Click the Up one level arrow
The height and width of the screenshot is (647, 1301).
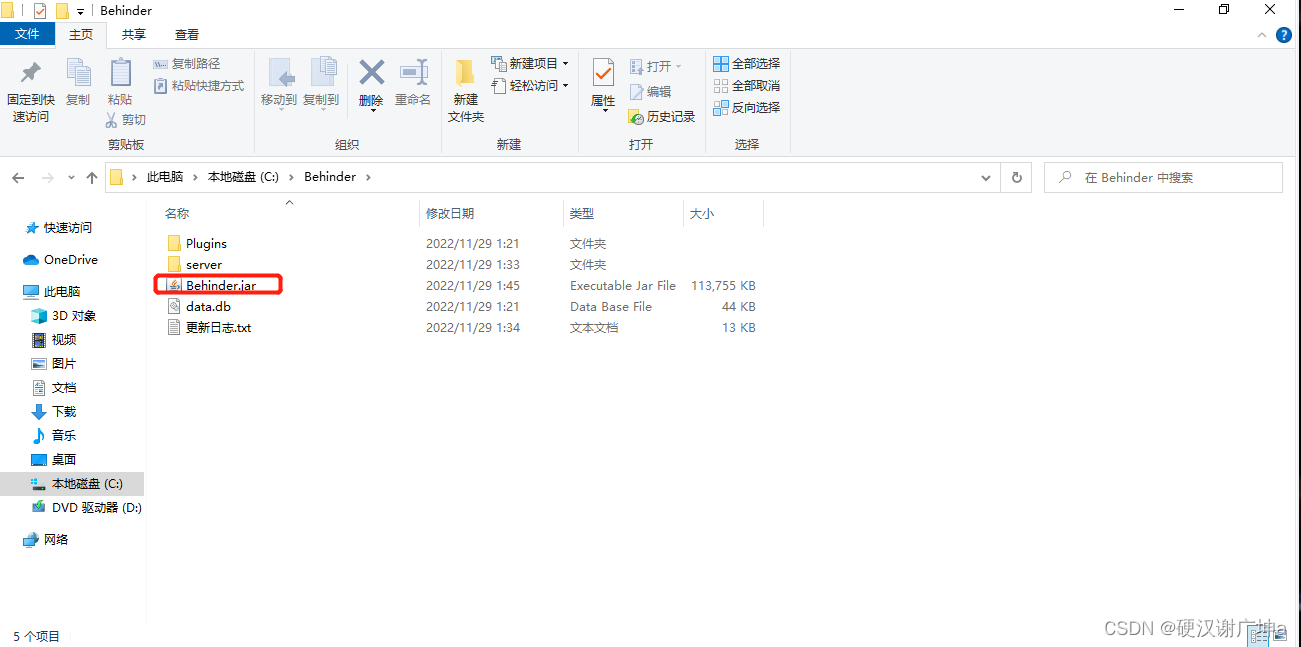[92, 177]
